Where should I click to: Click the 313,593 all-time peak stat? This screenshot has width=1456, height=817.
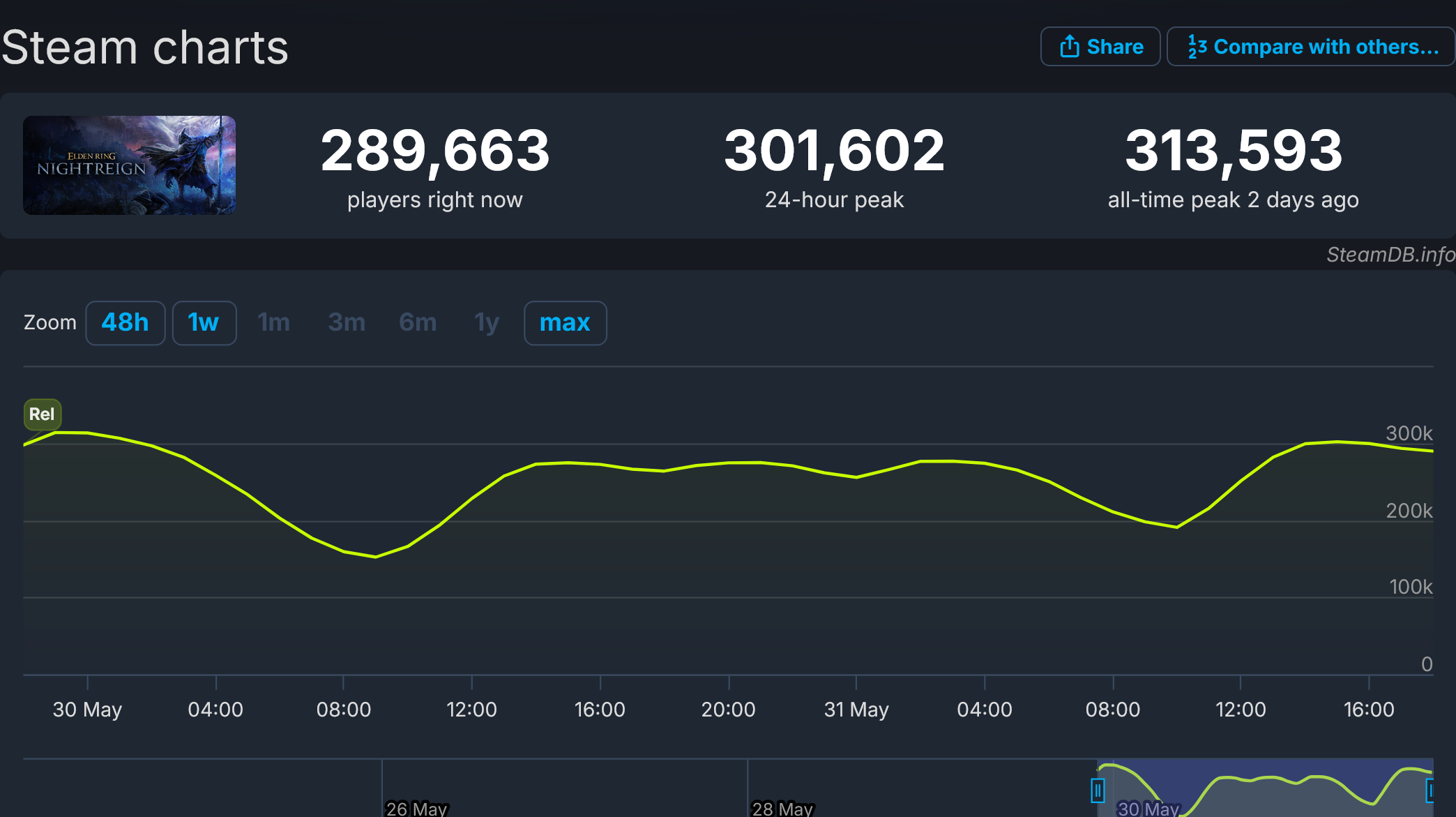(x=1233, y=151)
